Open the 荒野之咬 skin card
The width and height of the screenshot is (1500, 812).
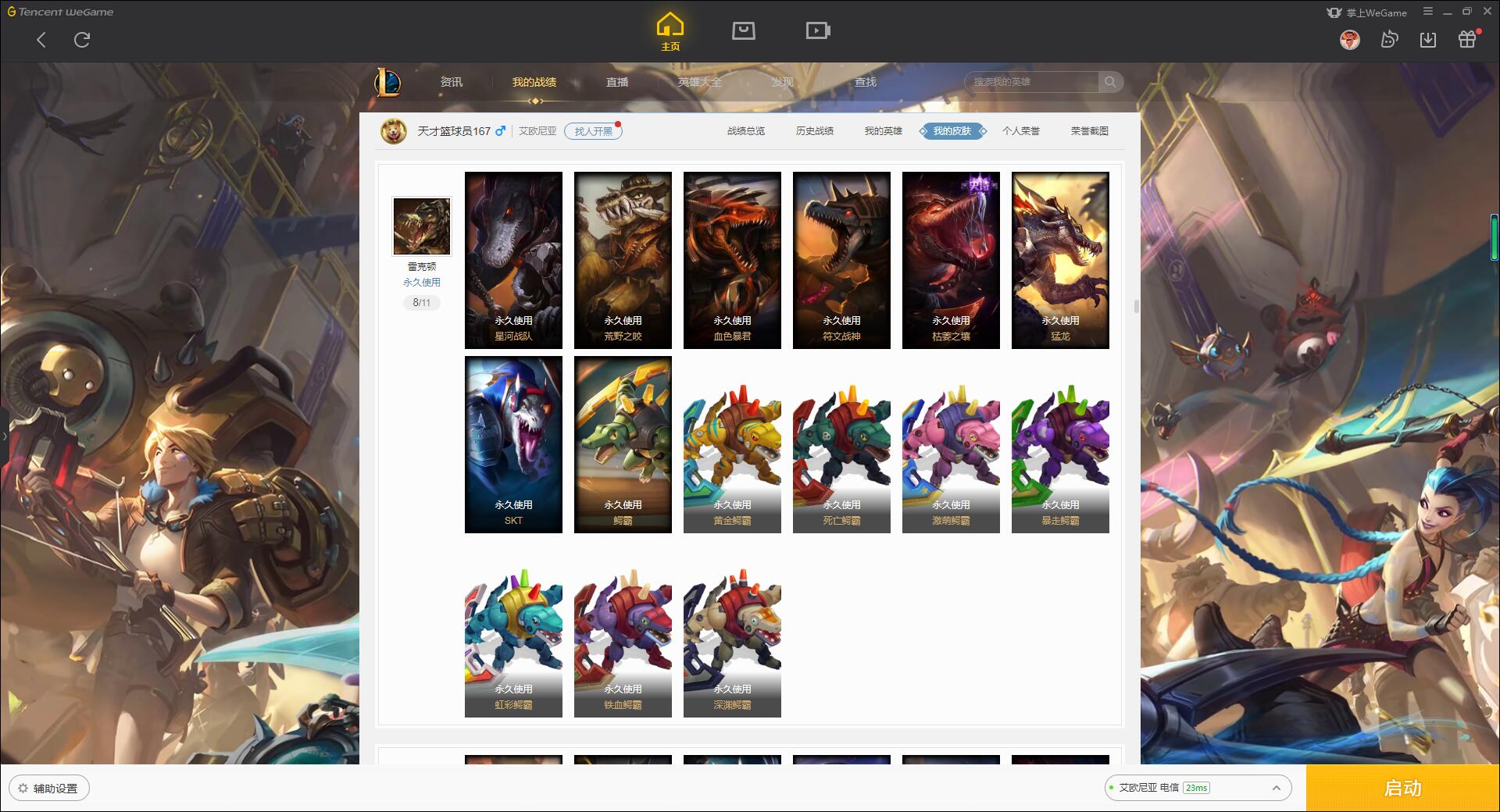623,260
